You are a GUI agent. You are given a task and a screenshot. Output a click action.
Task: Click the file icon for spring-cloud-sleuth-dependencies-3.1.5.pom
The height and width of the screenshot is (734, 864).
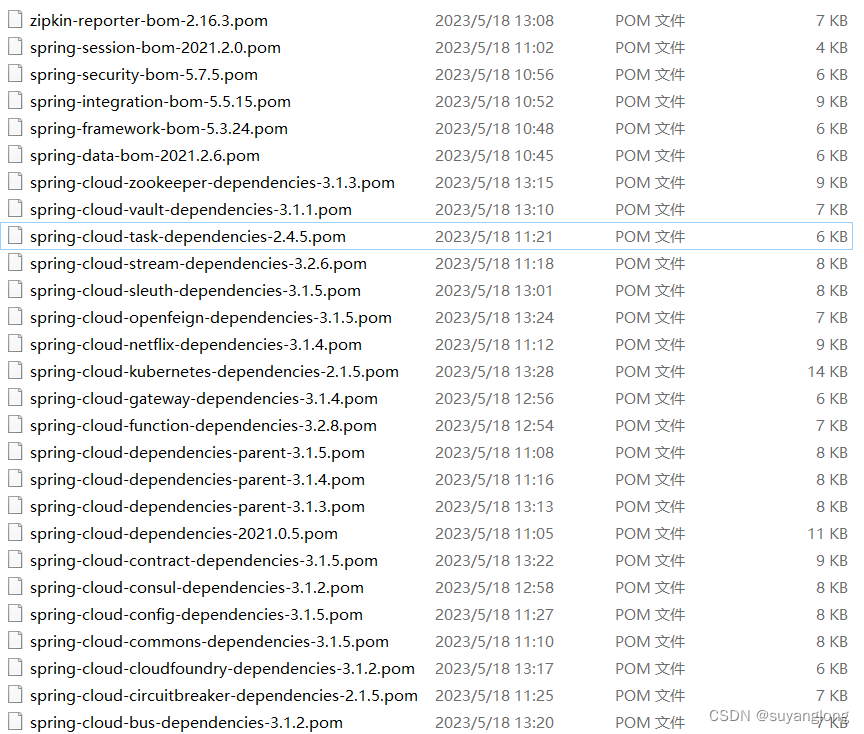coord(15,290)
